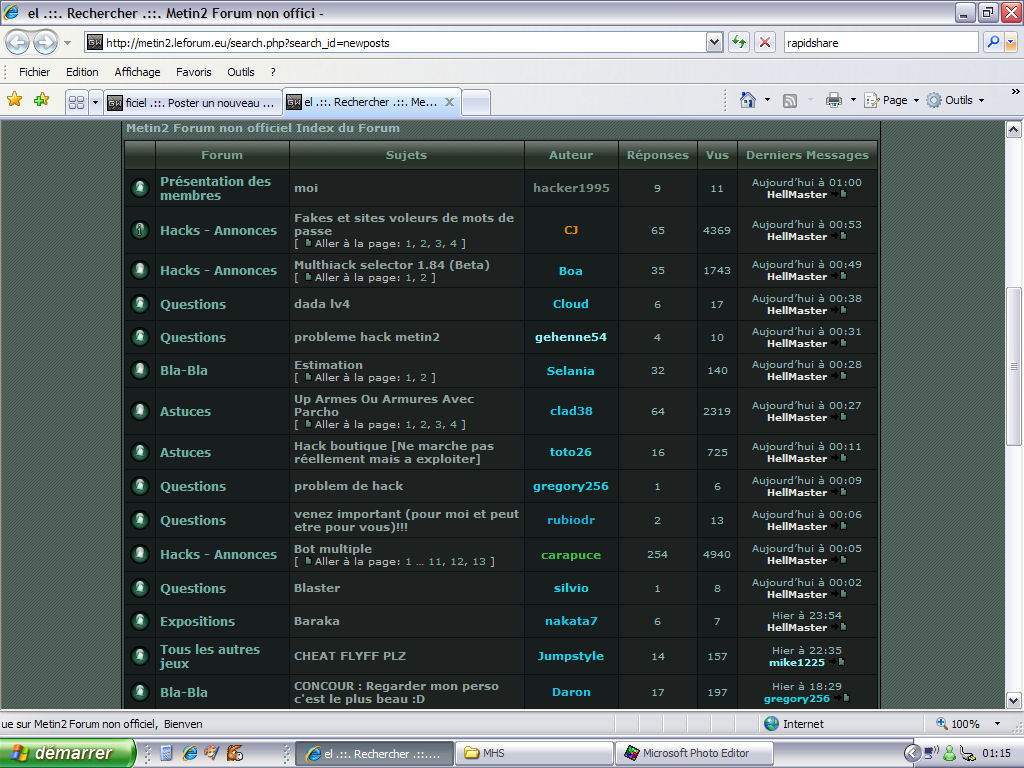Image resolution: width=1024 pixels, height=768 pixels.
Task: Click the Internet security zone indicator
Action: [x=794, y=724]
